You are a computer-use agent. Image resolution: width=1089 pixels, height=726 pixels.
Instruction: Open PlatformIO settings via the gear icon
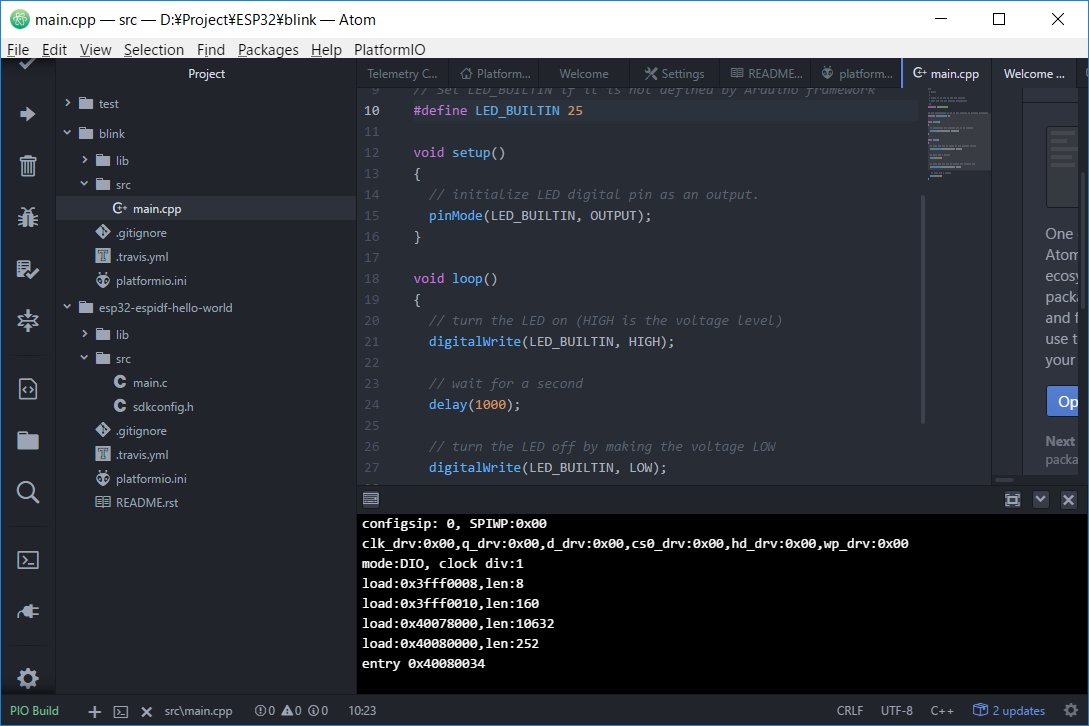point(28,677)
